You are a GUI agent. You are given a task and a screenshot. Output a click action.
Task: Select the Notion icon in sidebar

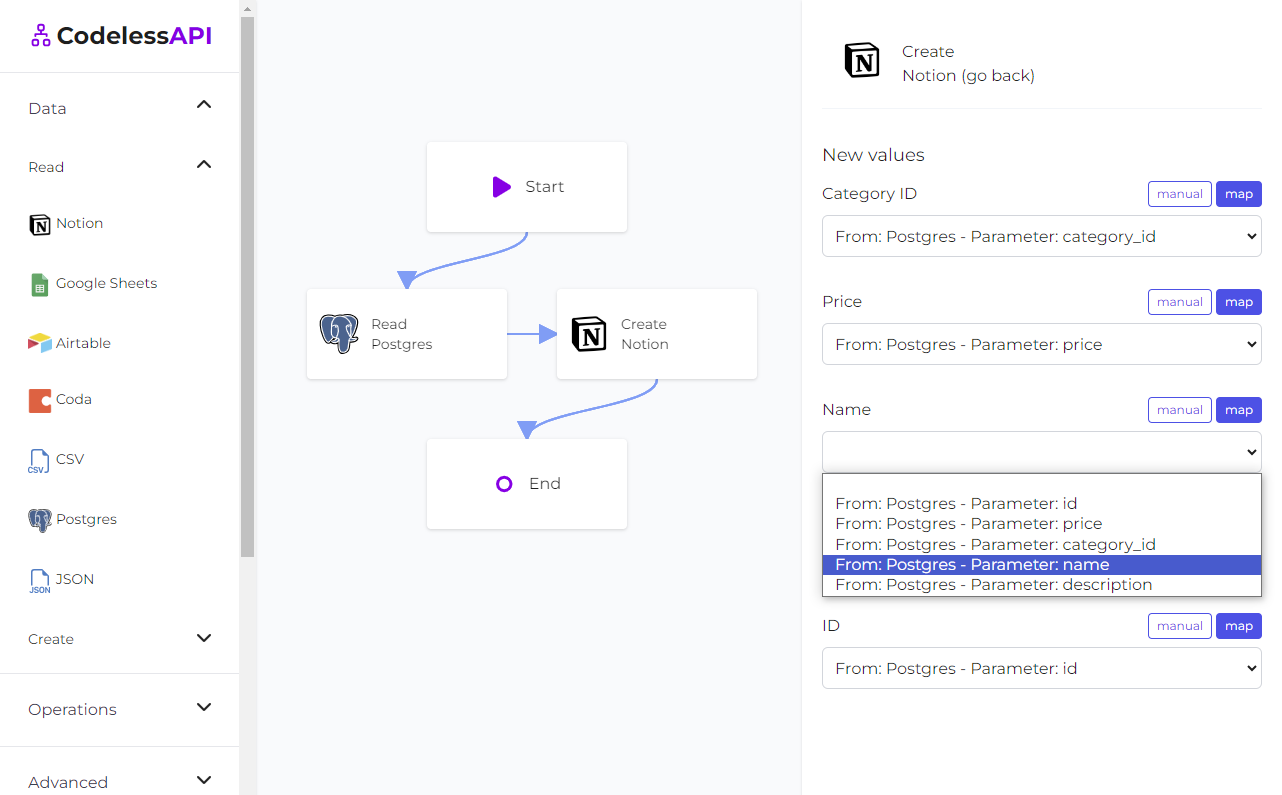click(x=39, y=224)
